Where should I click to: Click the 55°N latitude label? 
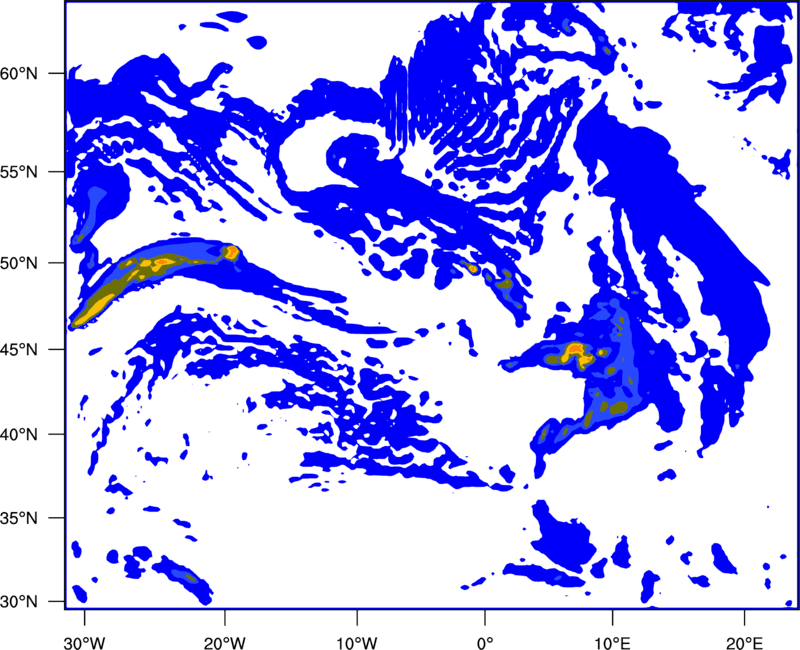(19, 172)
